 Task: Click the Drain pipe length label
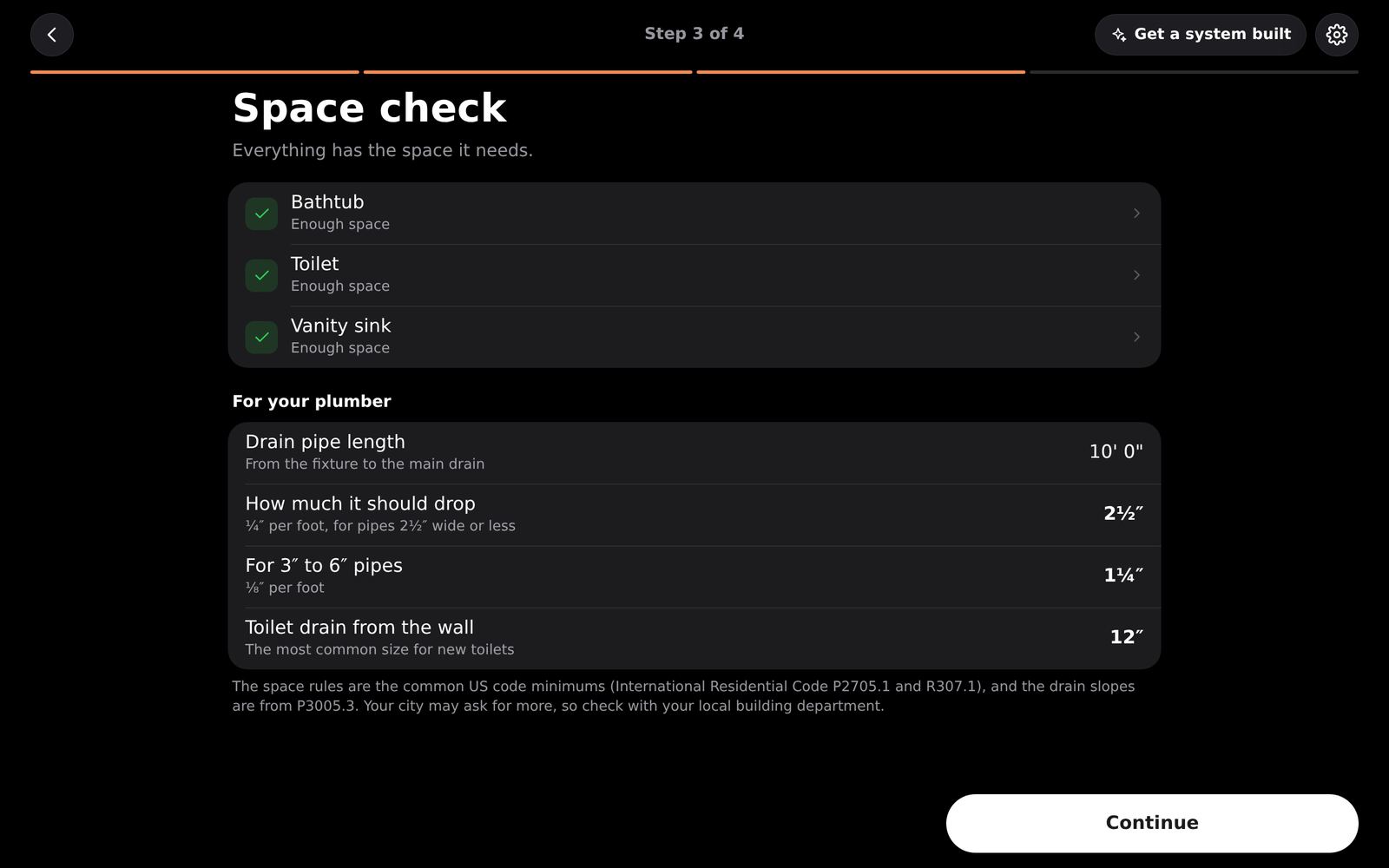326,442
